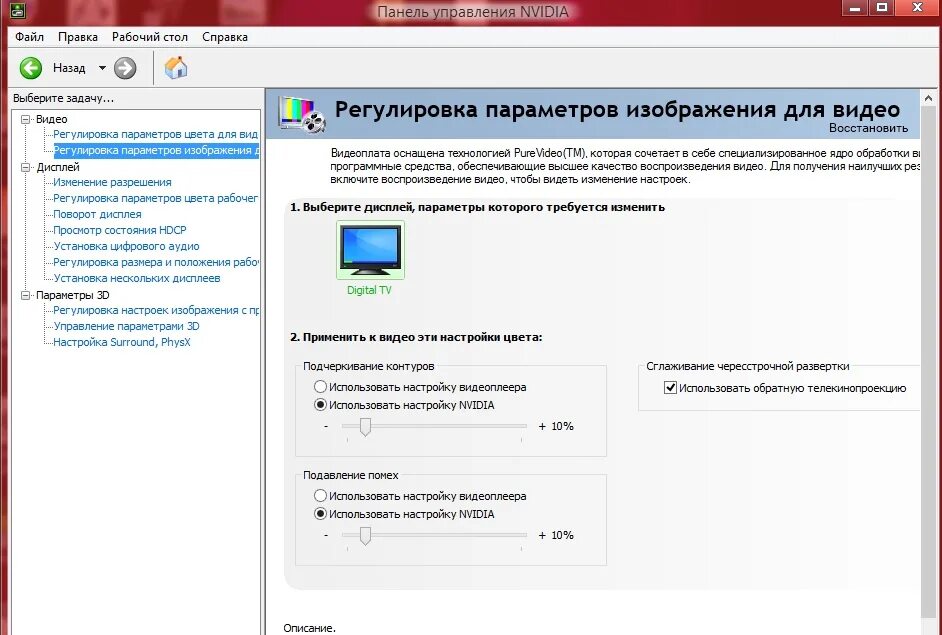Select Регулировка параметров изображения tree item
The image size is (942, 635).
coord(156,150)
